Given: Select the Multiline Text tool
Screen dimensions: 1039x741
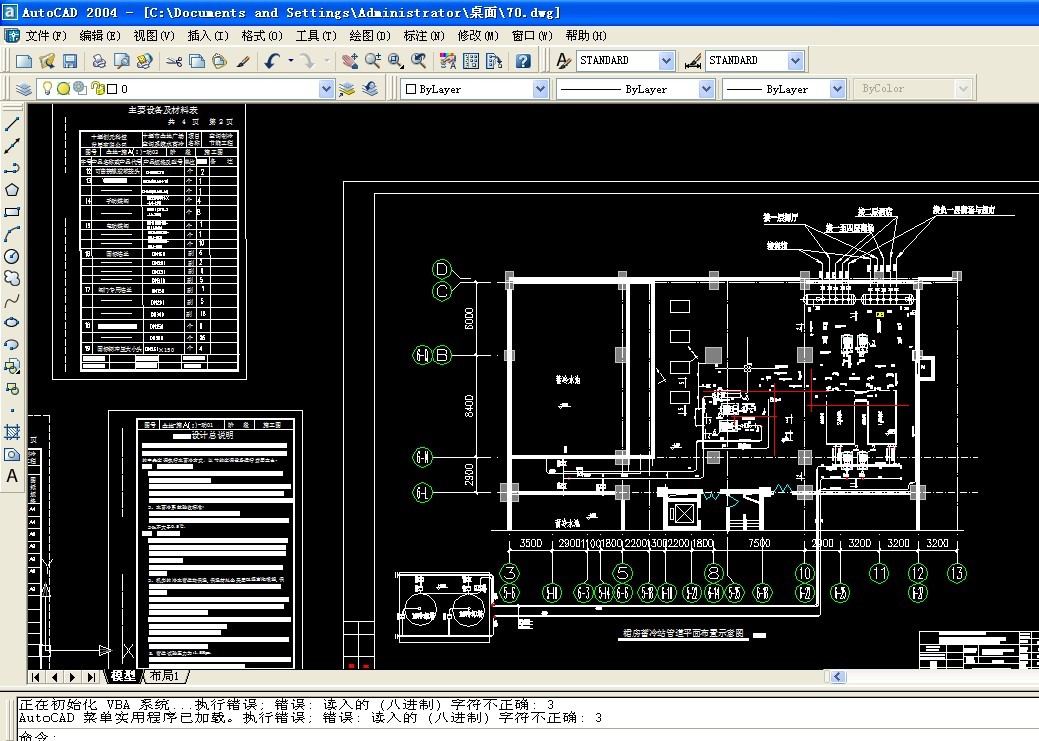Looking at the screenshot, I should coord(12,476).
